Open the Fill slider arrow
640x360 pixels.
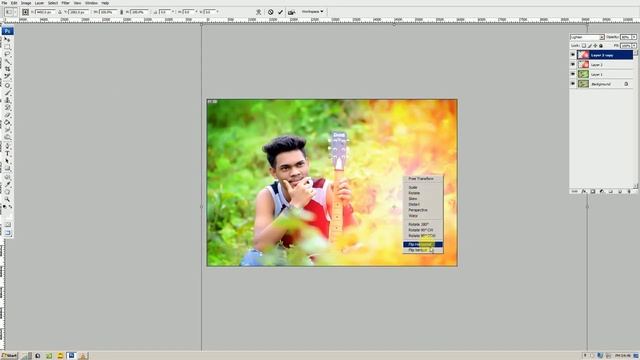(x=634, y=46)
